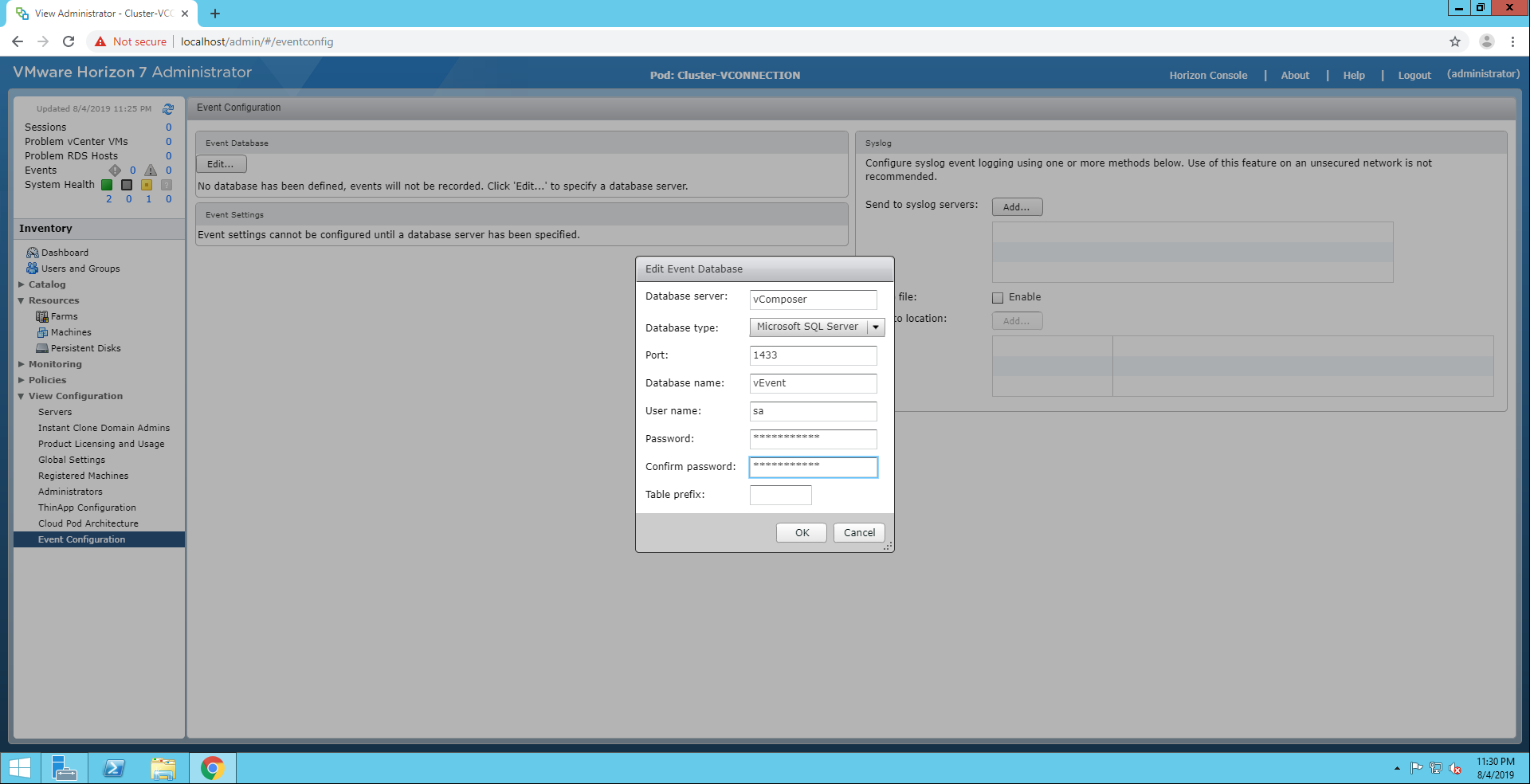1530x784 pixels.
Task: Cancel the Edit Event Database dialog
Action: 859,533
